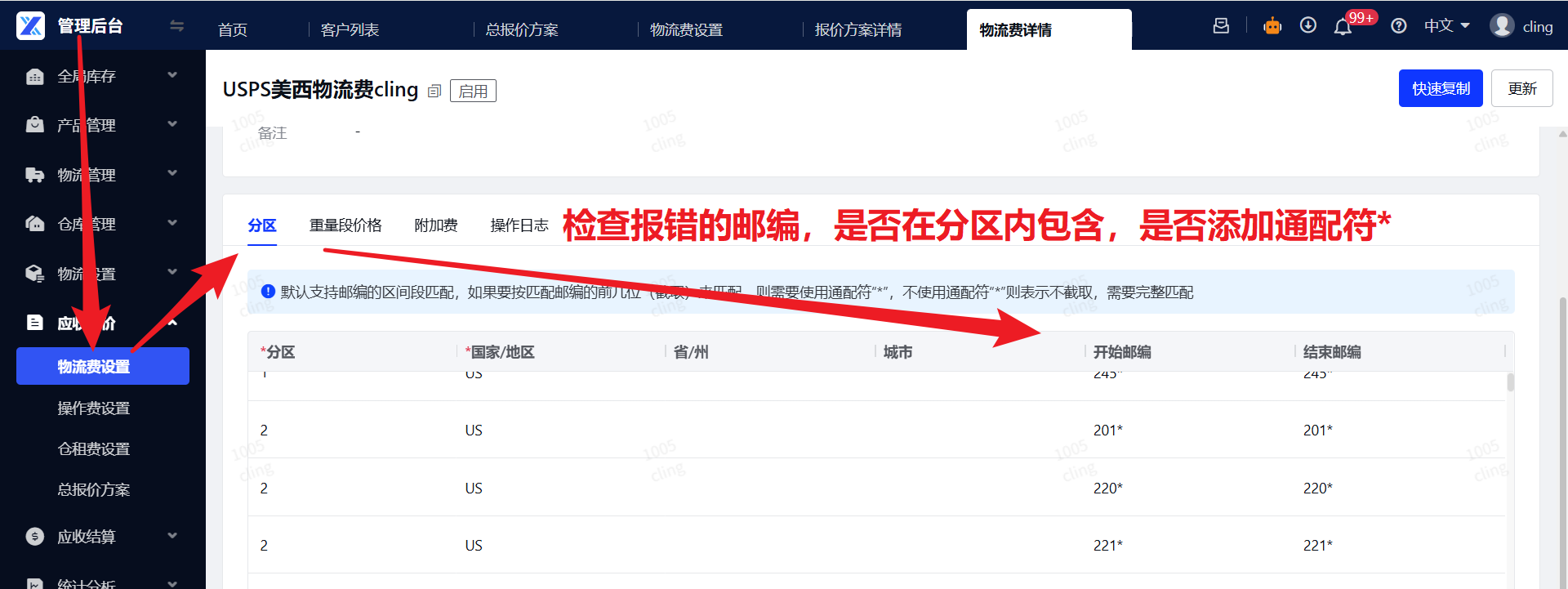The width and height of the screenshot is (1568, 589).
Task: Open the inbox tray icon in top bar
Action: tap(1221, 25)
